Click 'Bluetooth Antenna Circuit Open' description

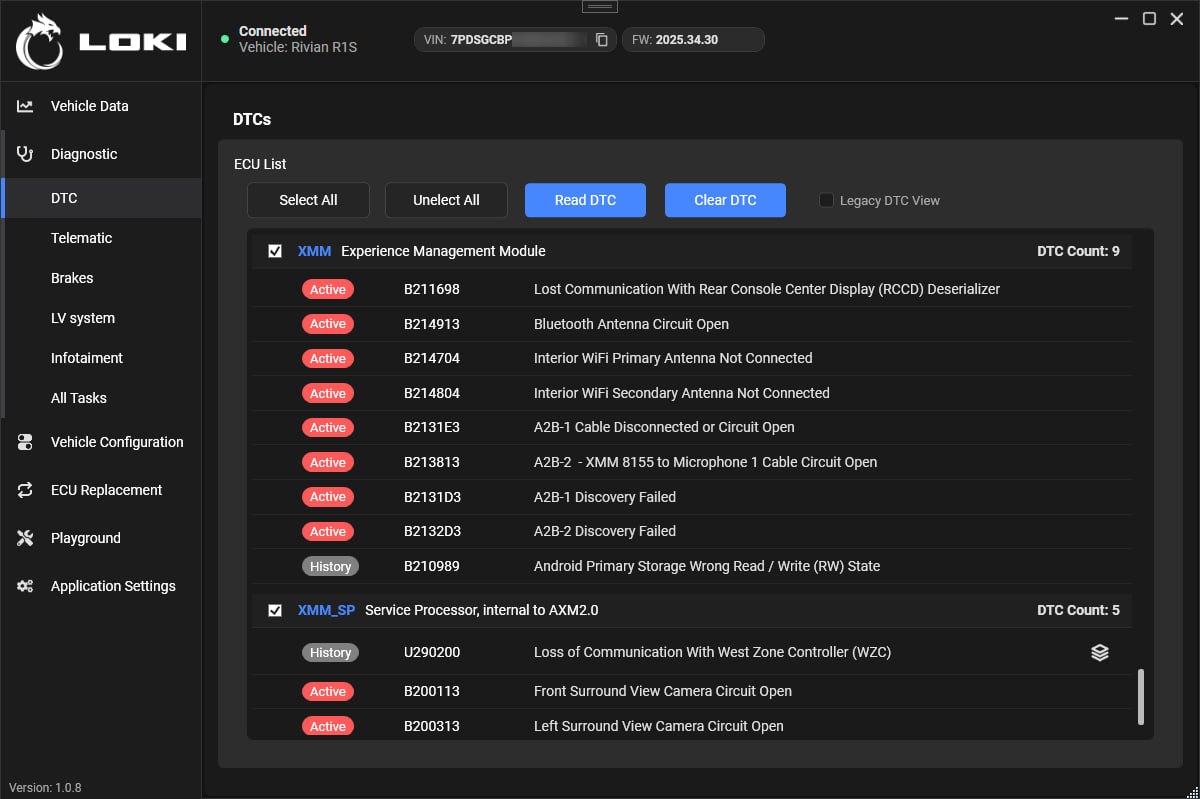[631, 324]
